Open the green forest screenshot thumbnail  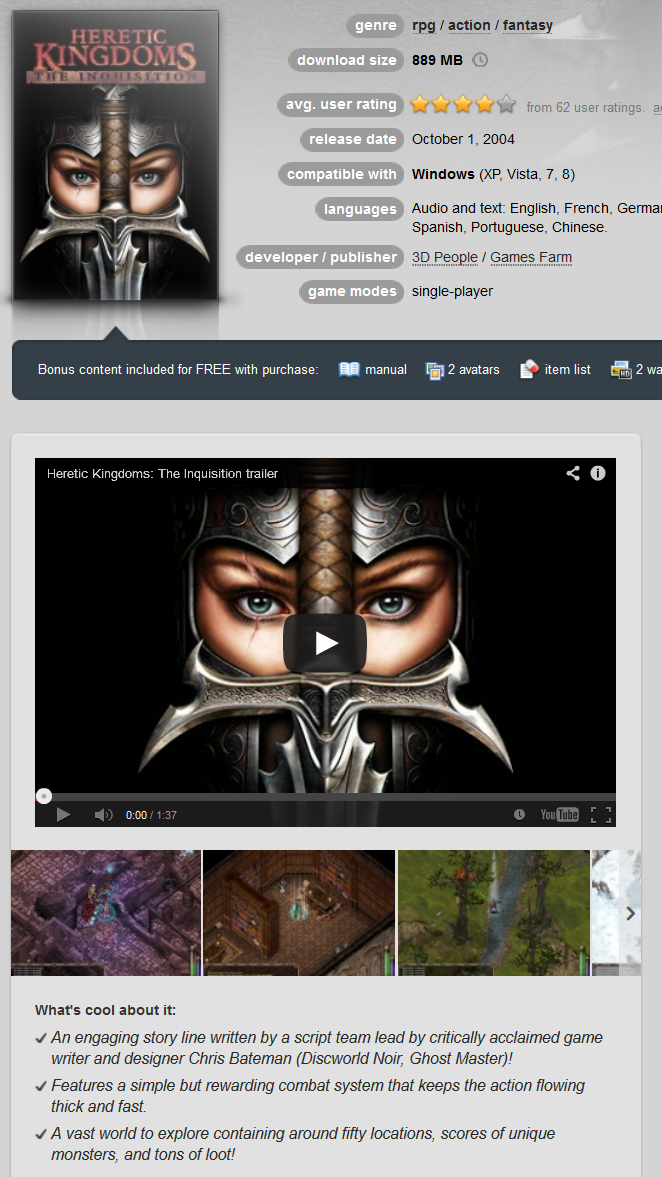494,913
